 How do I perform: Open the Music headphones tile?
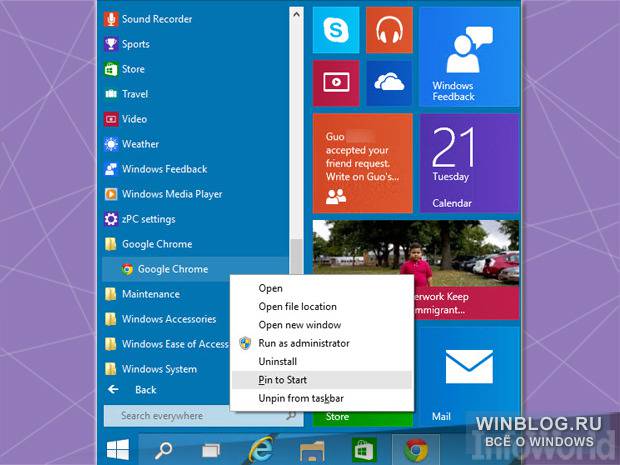click(x=389, y=30)
